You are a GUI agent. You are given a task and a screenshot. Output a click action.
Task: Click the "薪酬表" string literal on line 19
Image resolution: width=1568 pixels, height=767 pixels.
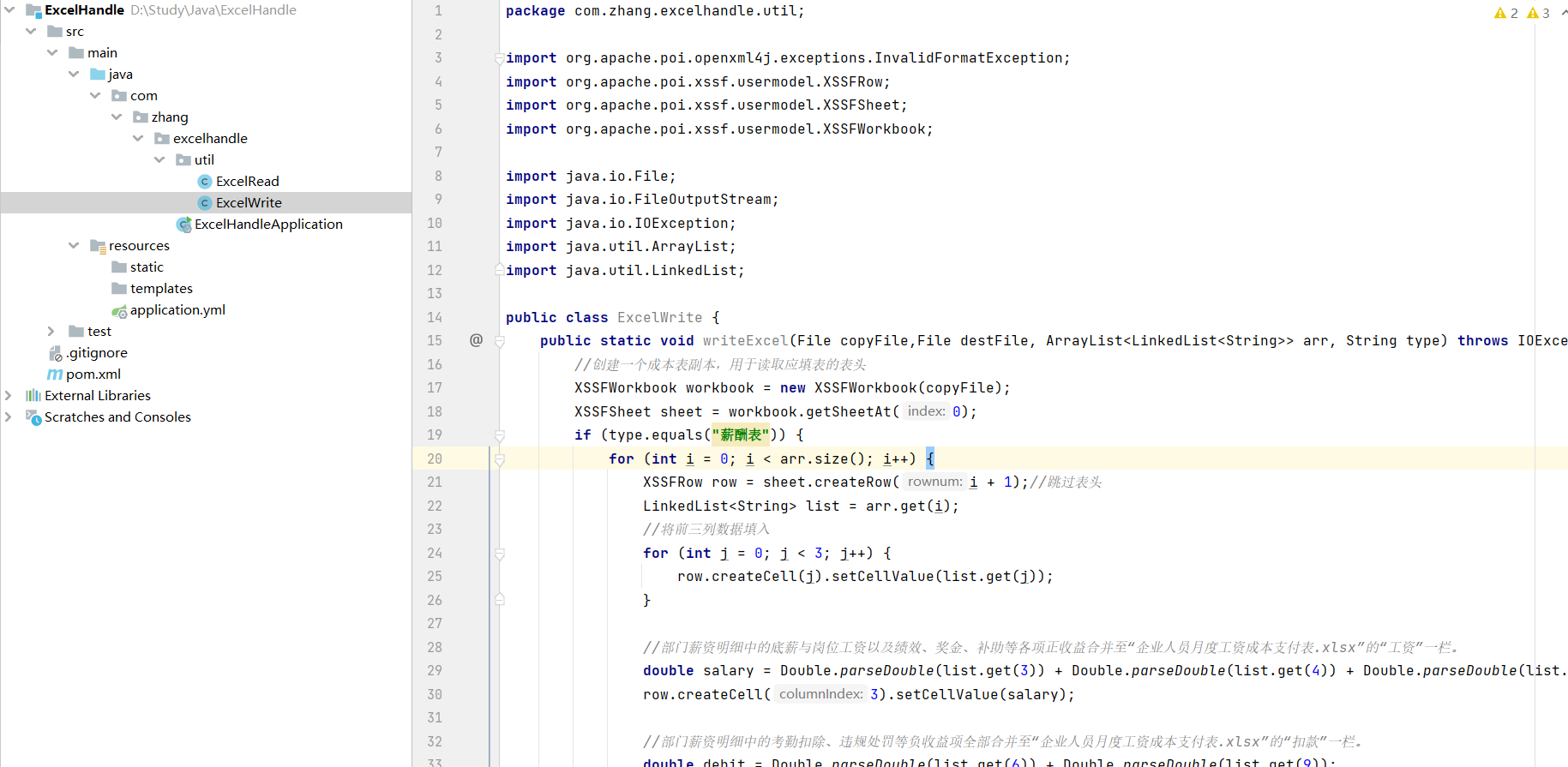pos(741,434)
